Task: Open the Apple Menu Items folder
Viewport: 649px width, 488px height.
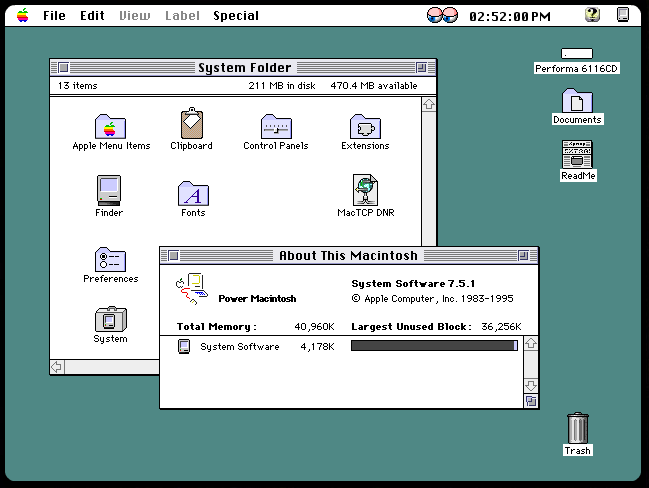Action: (x=110, y=126)
